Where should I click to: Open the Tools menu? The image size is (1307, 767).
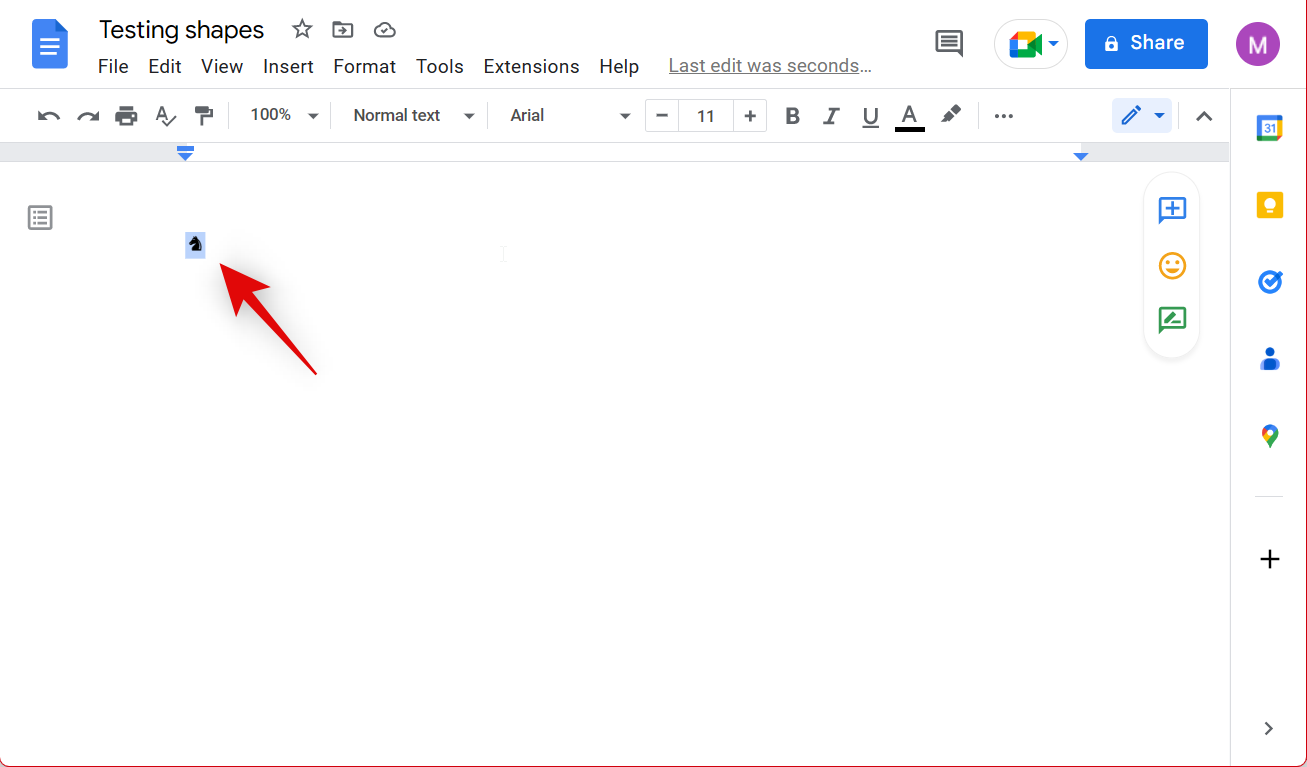coord(440,66)
